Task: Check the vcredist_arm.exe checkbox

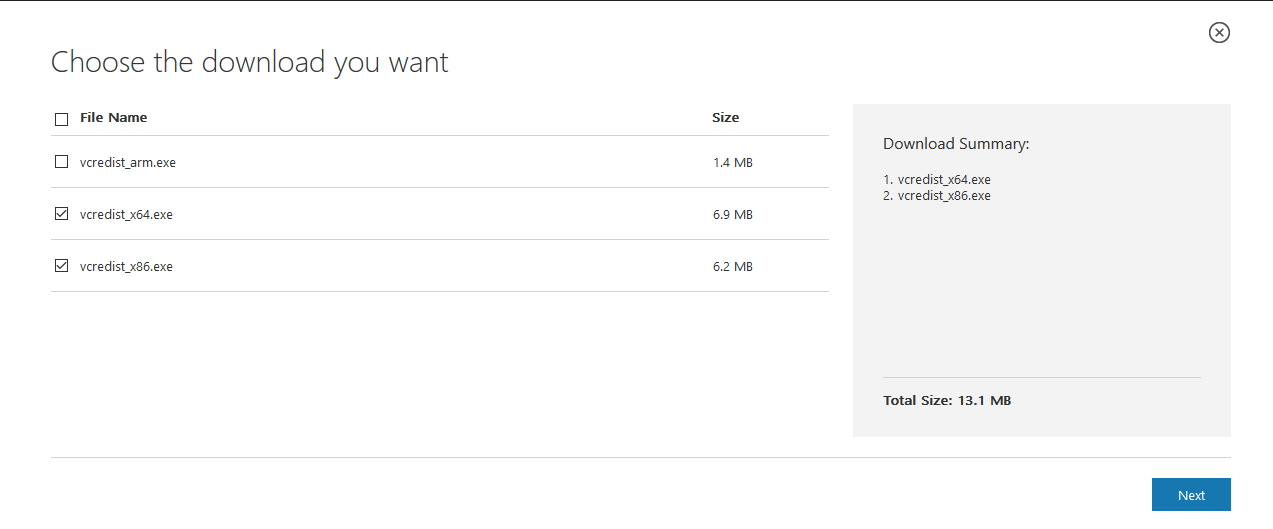Action: (61, 161)
